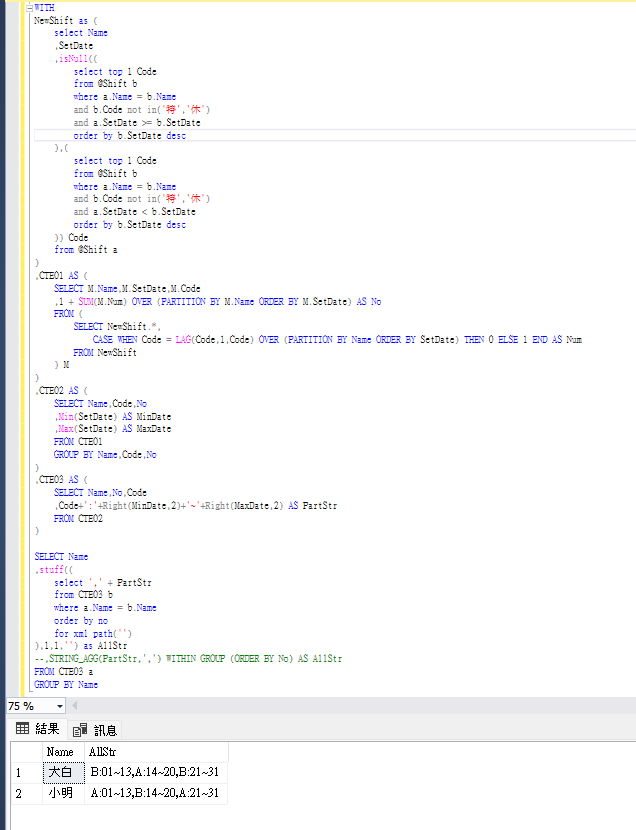Select row header 1 in results grid
The image size is (636, 830).
pos(26,772)
